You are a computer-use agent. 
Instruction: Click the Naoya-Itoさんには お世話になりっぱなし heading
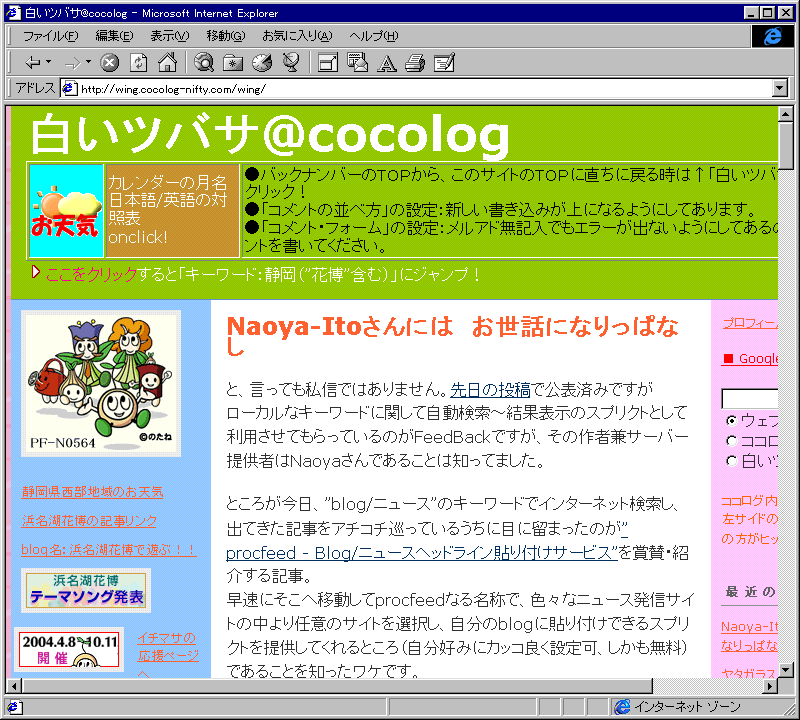coord(453,336)
